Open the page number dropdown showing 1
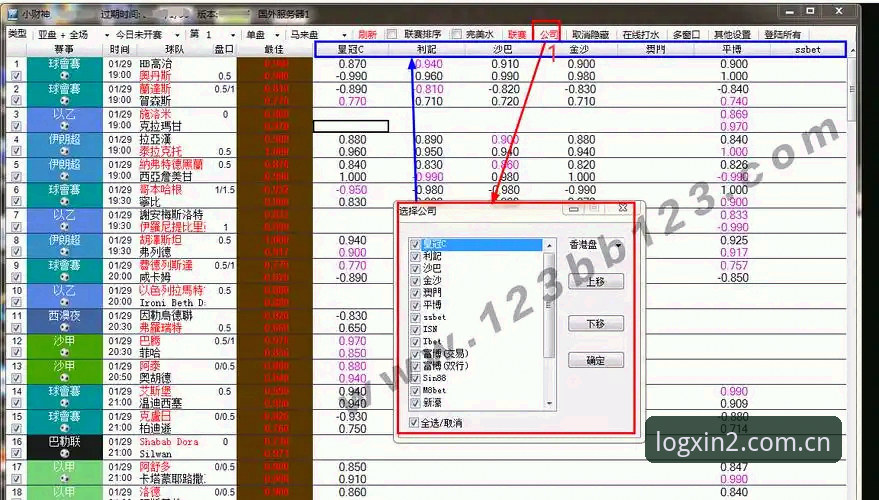Viewport: 879px width, 500px height. coord(233,35)
